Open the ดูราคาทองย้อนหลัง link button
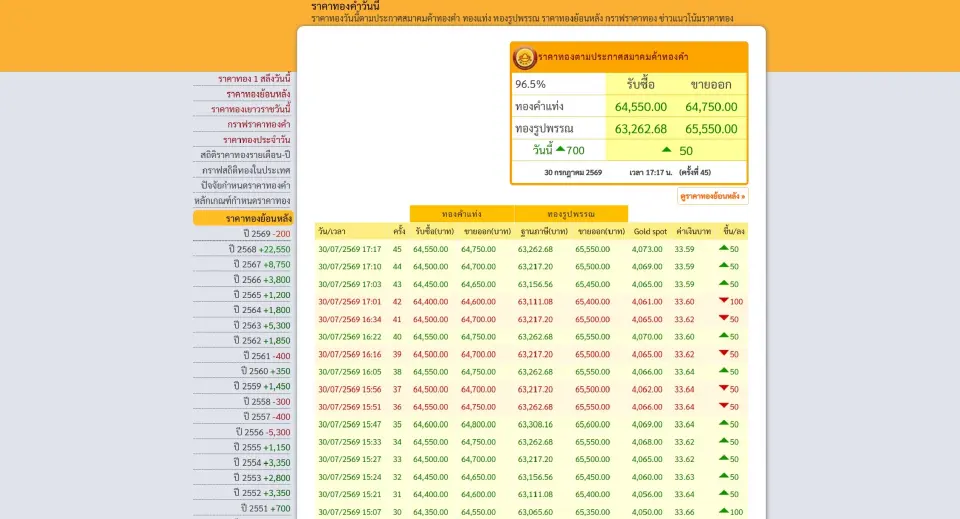This screenshot has height=519, width=960. point(713,196)
